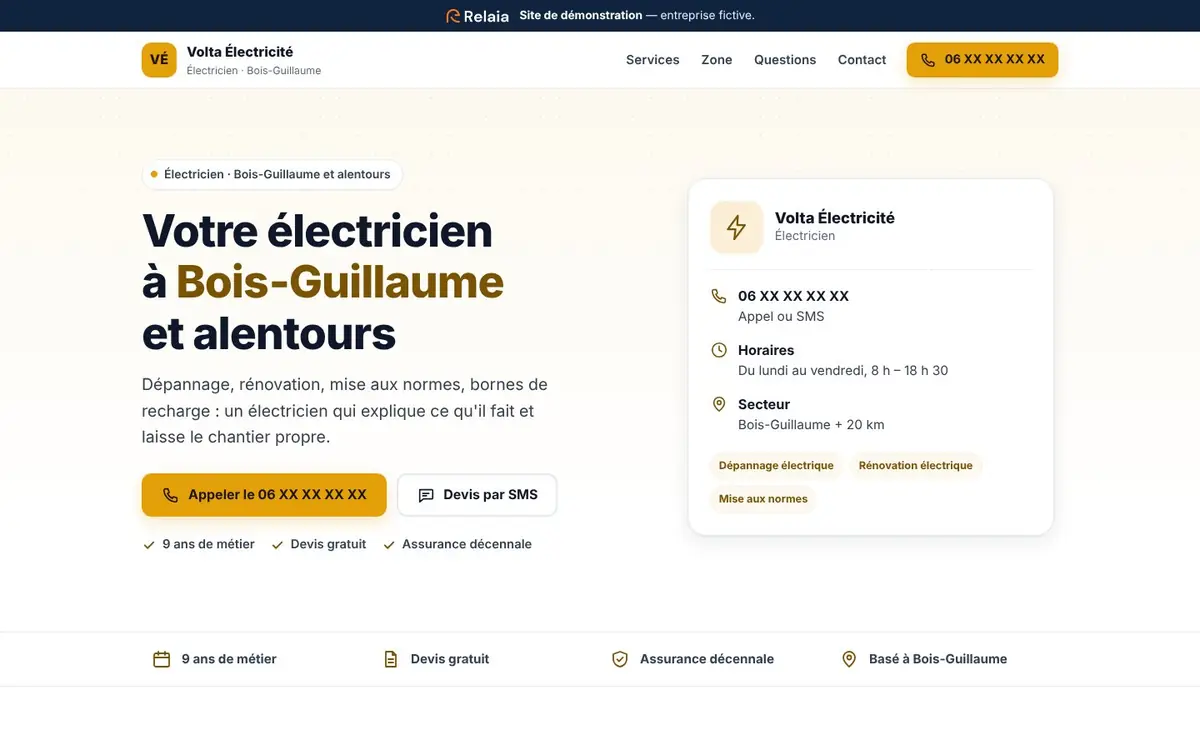Go to Services menu item
This screenshot has height=750, width=1200.
pos(653,60)
